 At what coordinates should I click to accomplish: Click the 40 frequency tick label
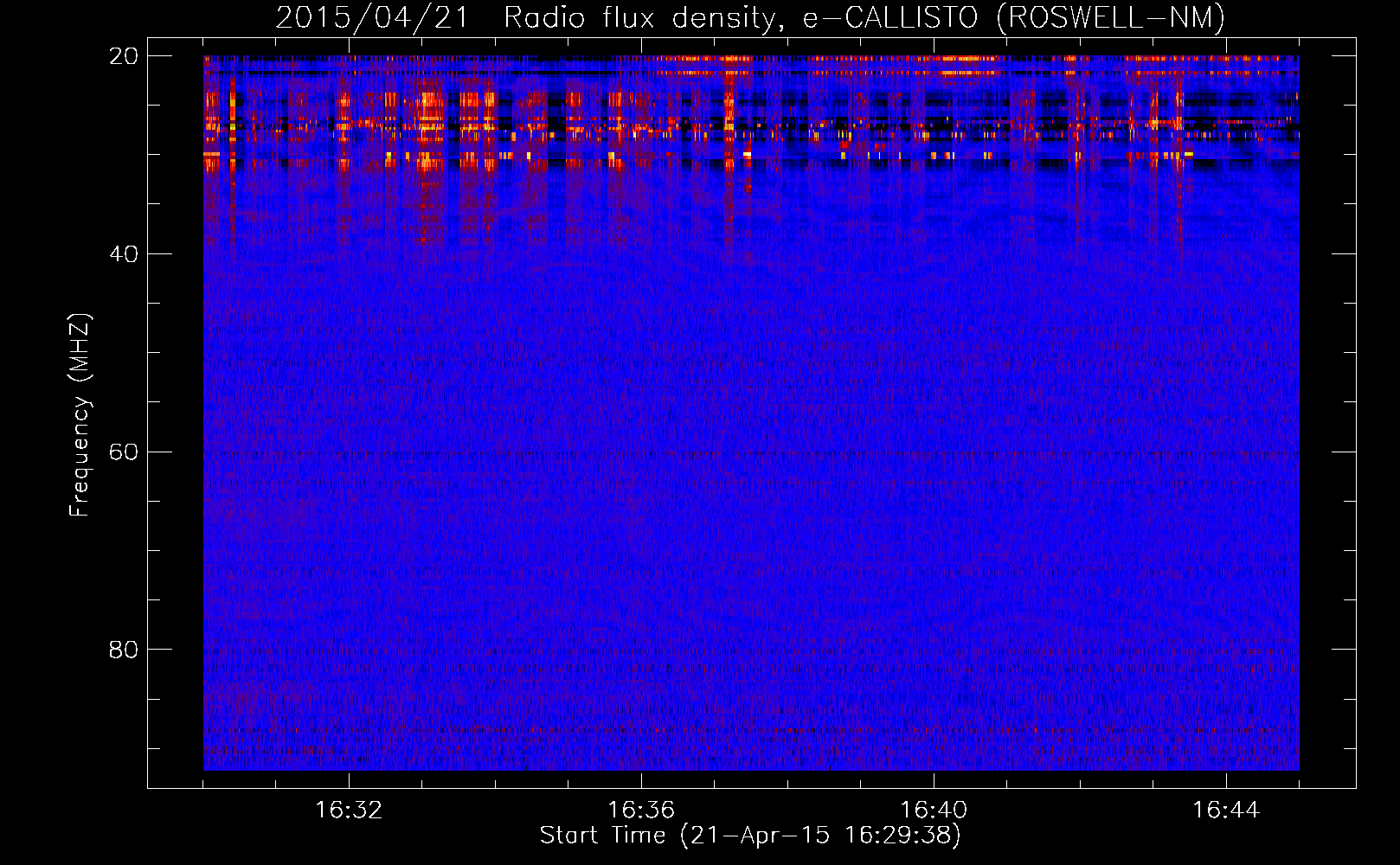pos(124,253)
